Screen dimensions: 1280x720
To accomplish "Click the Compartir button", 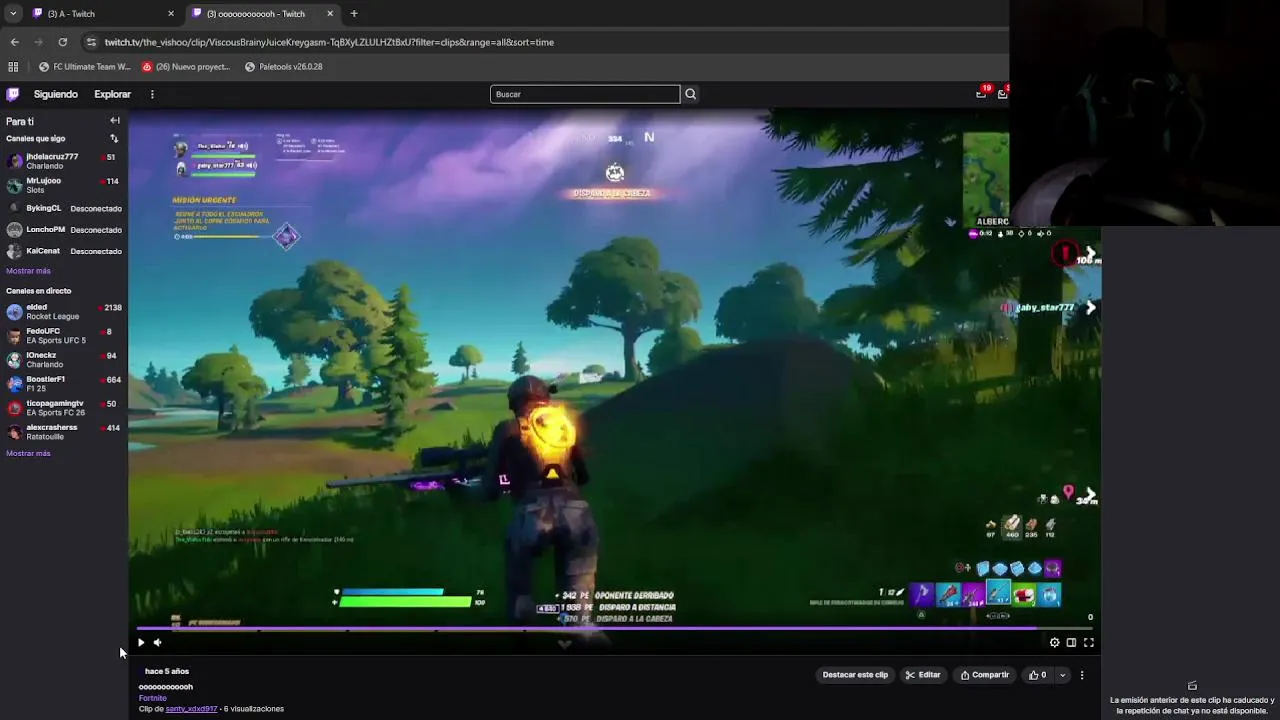I will pyautogui.click(x=985, y=675).
